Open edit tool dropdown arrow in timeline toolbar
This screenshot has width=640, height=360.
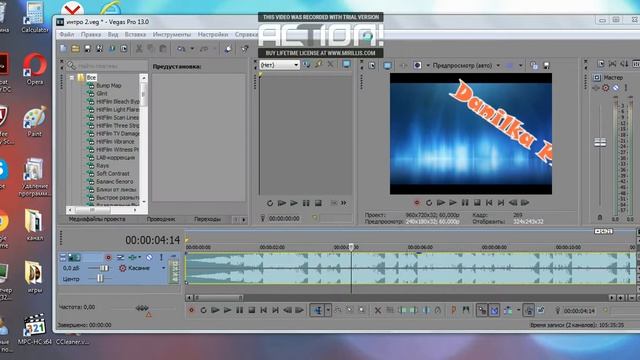click(x=327, y=310)
